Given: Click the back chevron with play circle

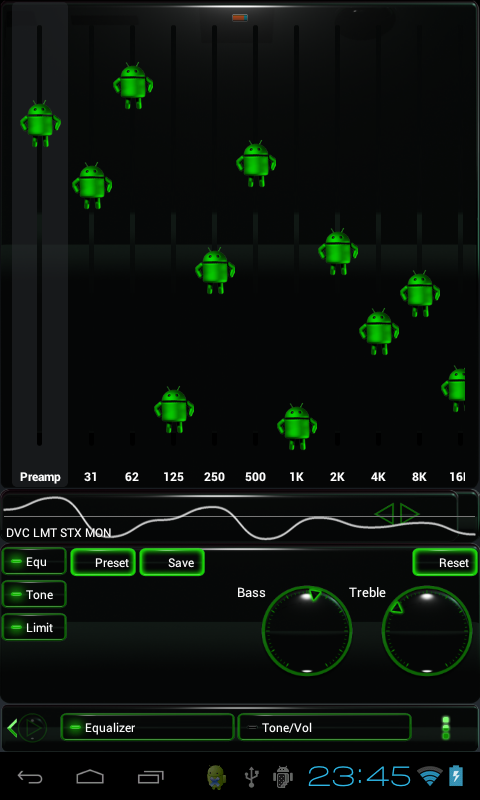Looking at the screenshot, I should click(x=27, y=728).
